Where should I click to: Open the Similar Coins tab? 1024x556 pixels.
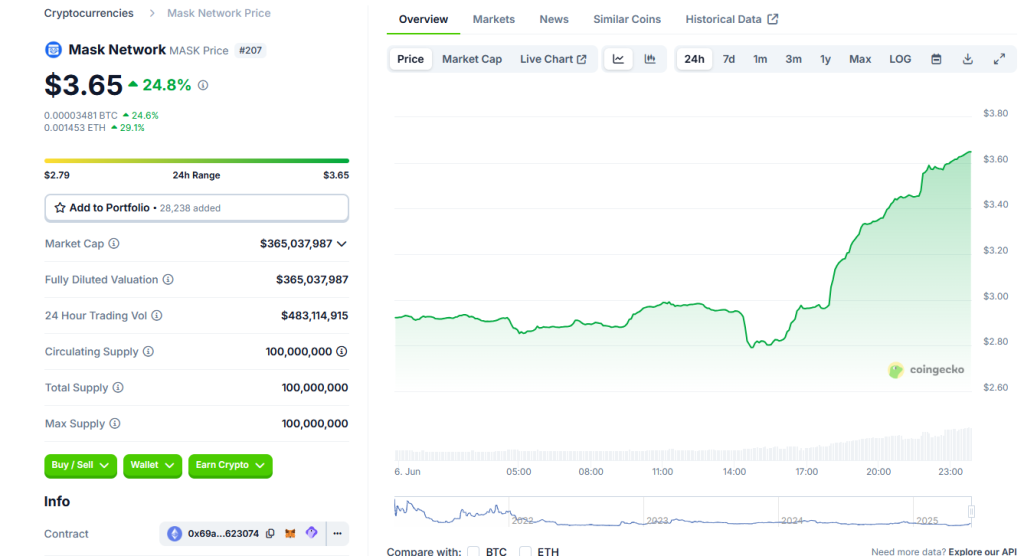627,19
